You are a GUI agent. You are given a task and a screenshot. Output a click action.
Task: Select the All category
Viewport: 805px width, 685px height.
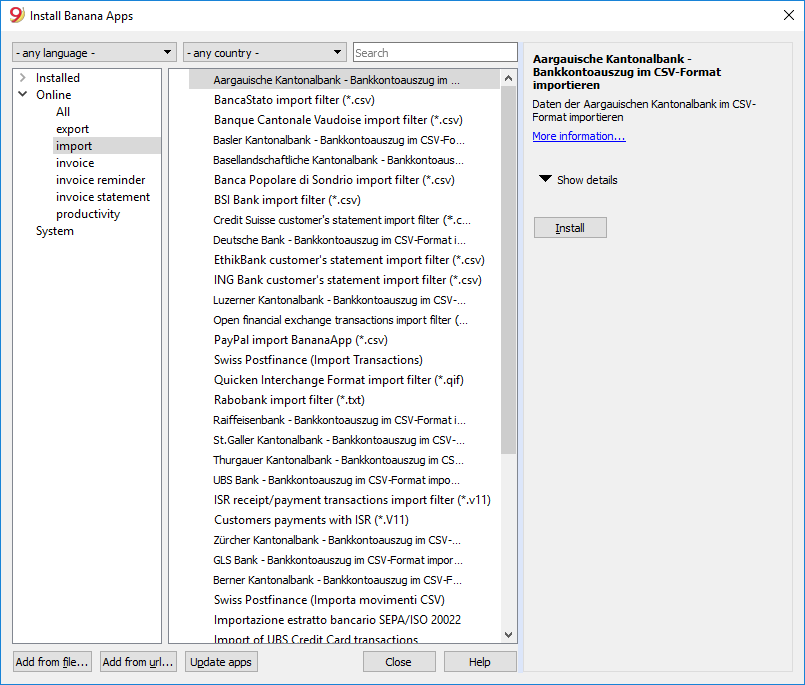[x=63, y=111]
